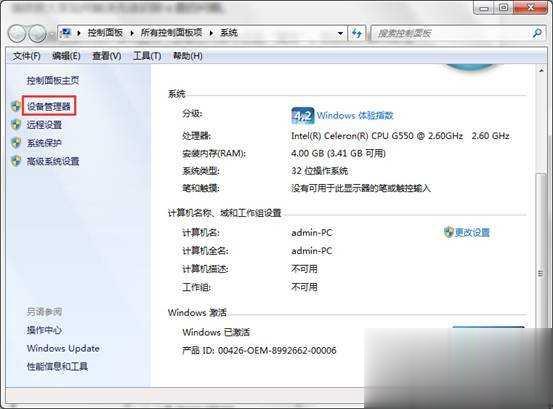Open 高级系统设置 advanced settings link
This screenshot has height=409, width=553.
(x=53, y=161)
